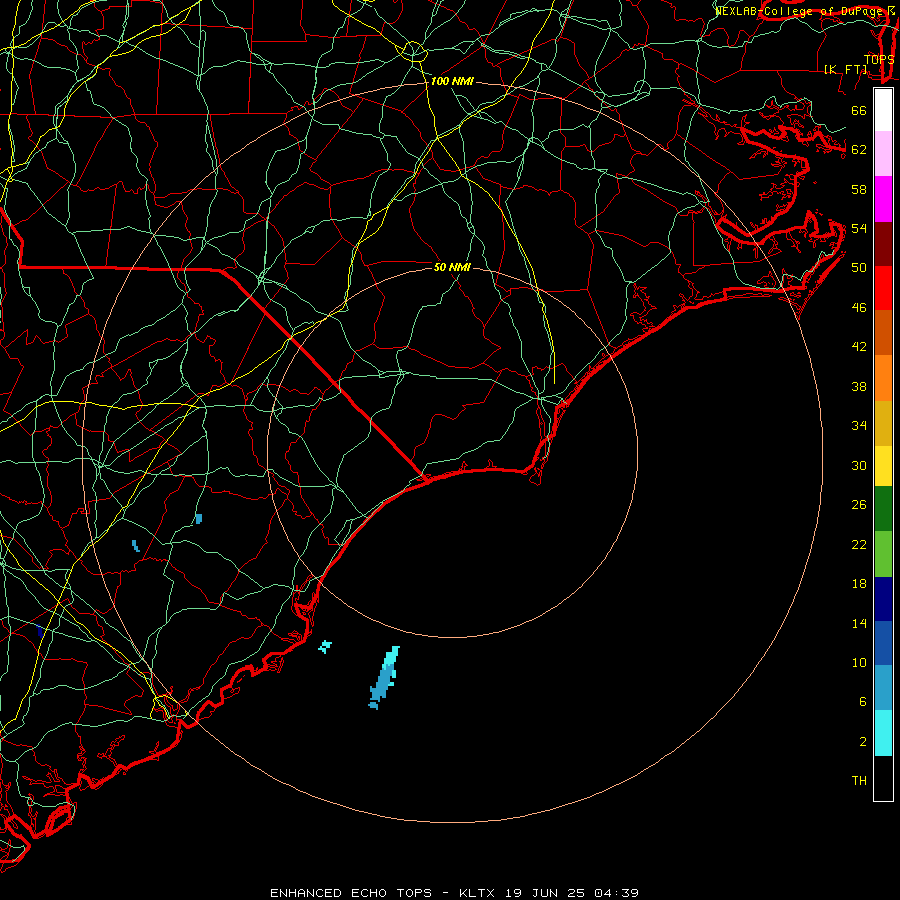This screenshot has width=900, height=900.
Task: Click the '14' scale label
Action: [859, 623]
